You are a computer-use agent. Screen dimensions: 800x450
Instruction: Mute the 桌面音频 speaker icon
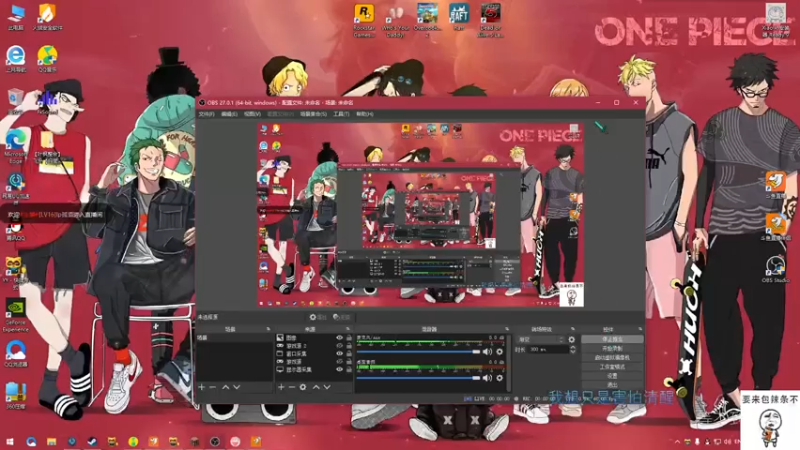488,378
